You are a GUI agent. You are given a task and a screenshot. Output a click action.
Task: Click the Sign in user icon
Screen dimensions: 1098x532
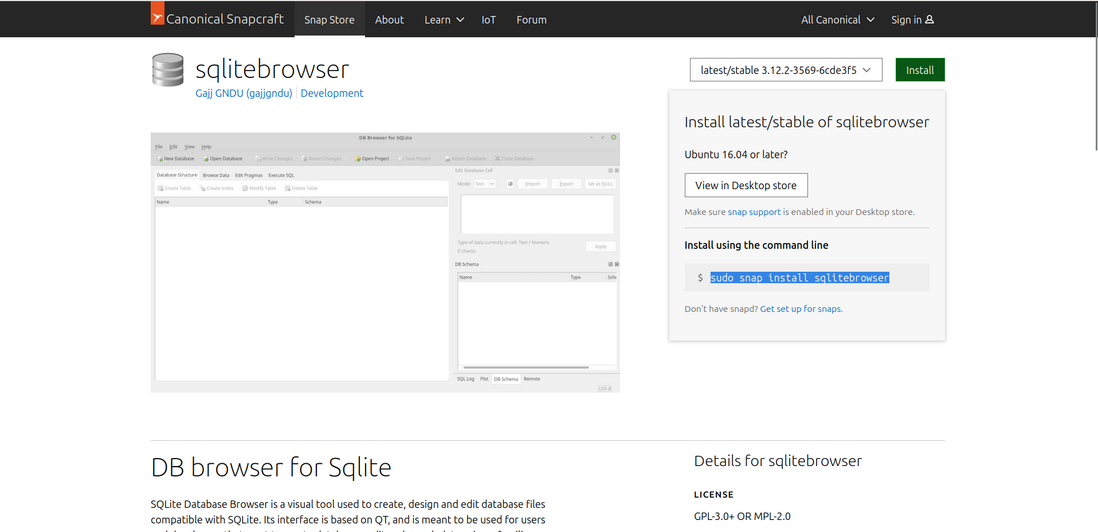tap(930, 20)
